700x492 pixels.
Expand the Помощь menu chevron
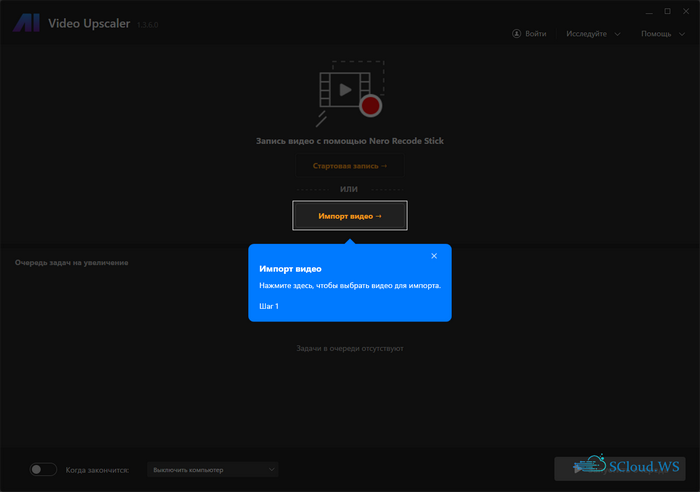click(x=682, y=34)
